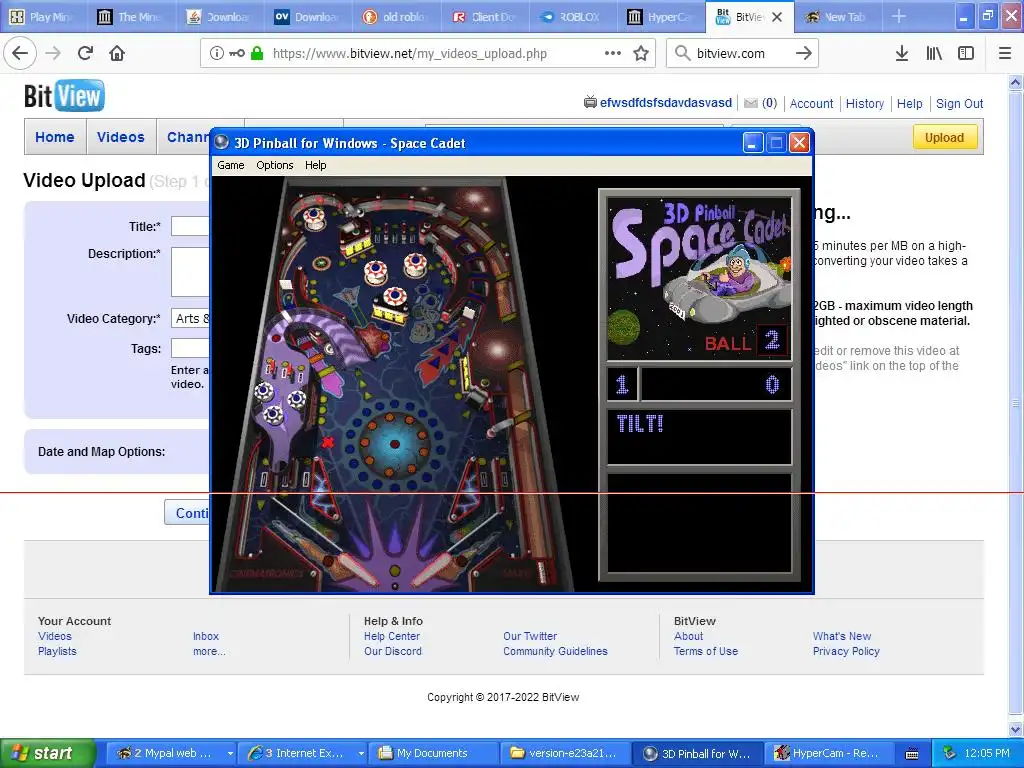1024x768 pixels.
Task: Open HyperCam taskbar button
Action: pos(827,754)
